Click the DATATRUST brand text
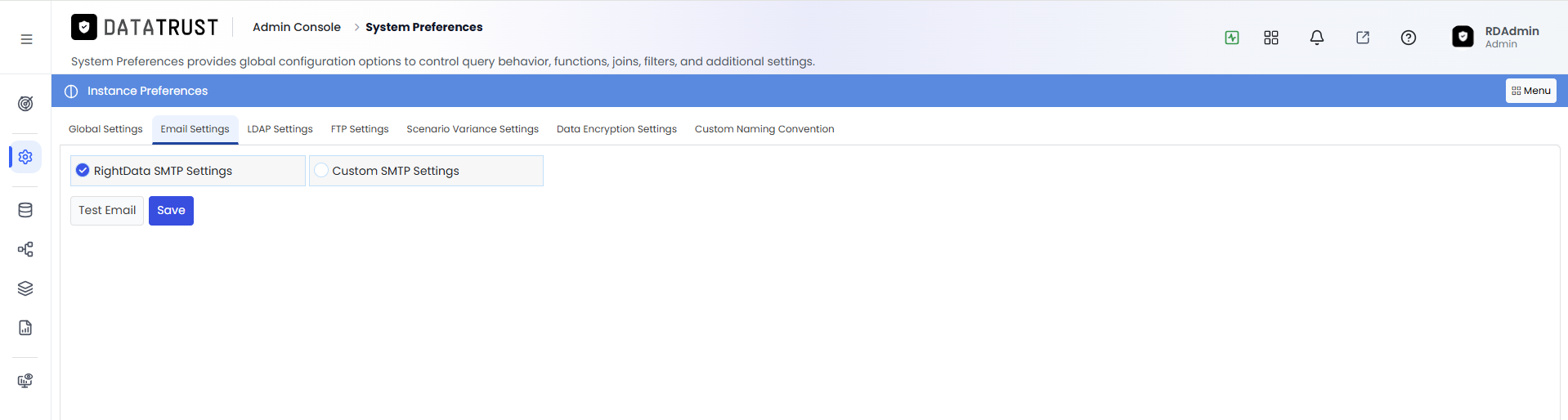1568x420 pixels. pos(161,28)
